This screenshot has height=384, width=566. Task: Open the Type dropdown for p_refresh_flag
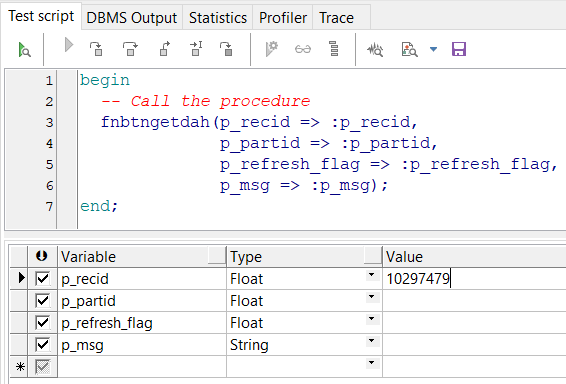tap(371, 319)
